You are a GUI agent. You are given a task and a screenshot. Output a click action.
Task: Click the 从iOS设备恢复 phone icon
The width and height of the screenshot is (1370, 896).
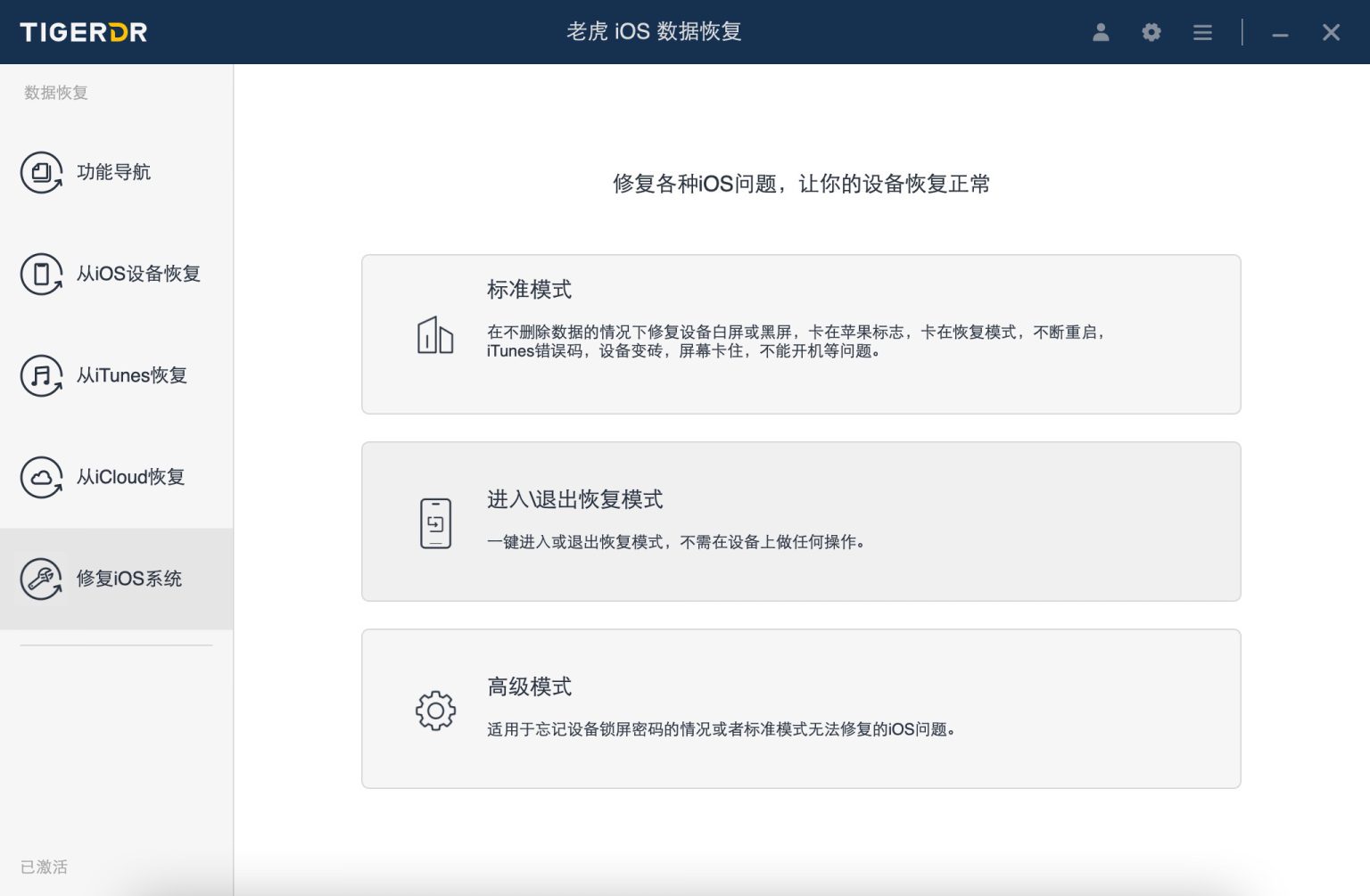point(41,274)
